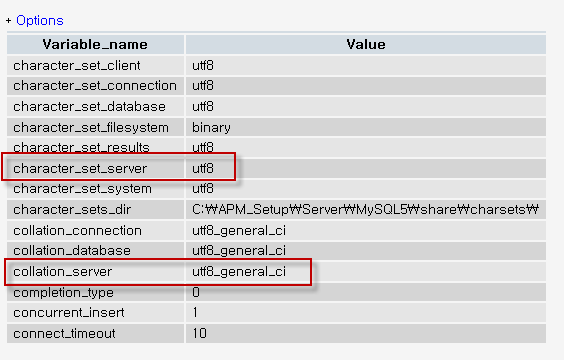Select the concurrent_insert value of 1
The image size is (564, 360).
click(195, 313)
